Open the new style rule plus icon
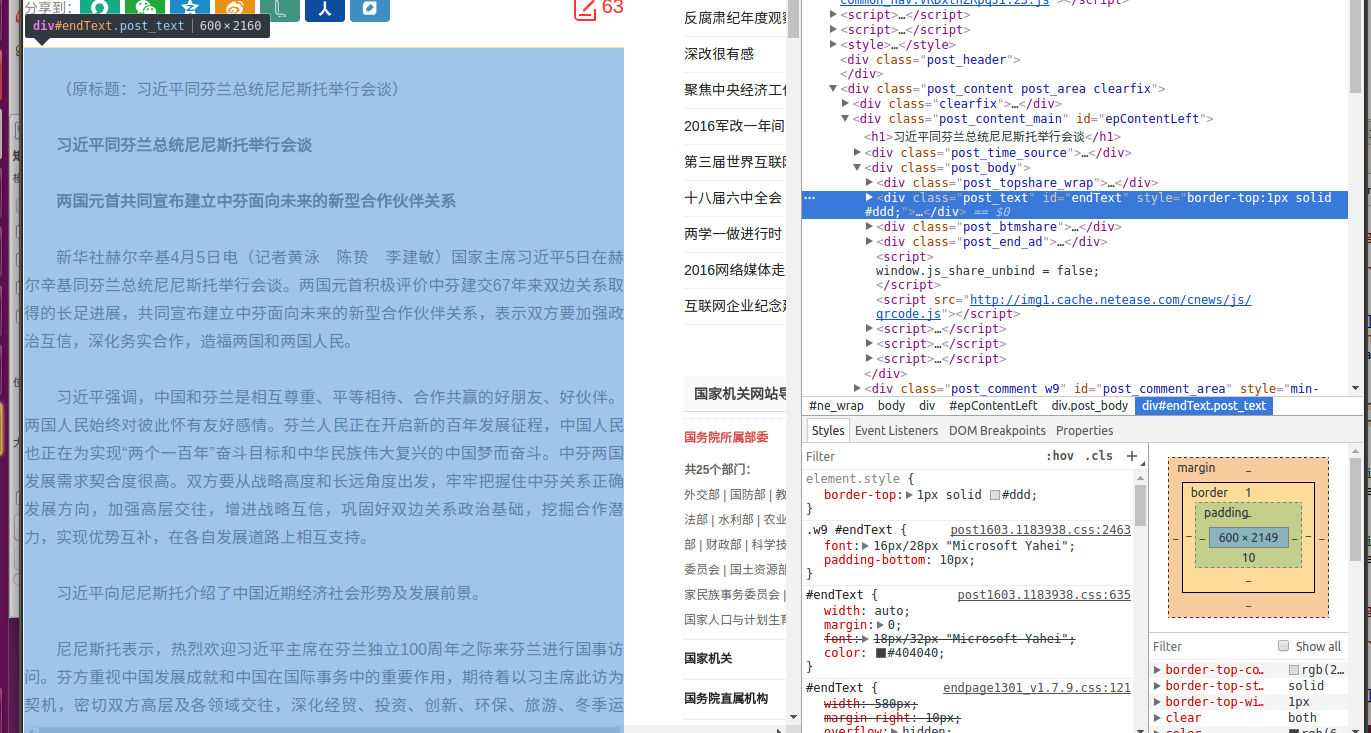This screenshot has width=1371, height=733. pyautogui.click(x=1132, y=456)
